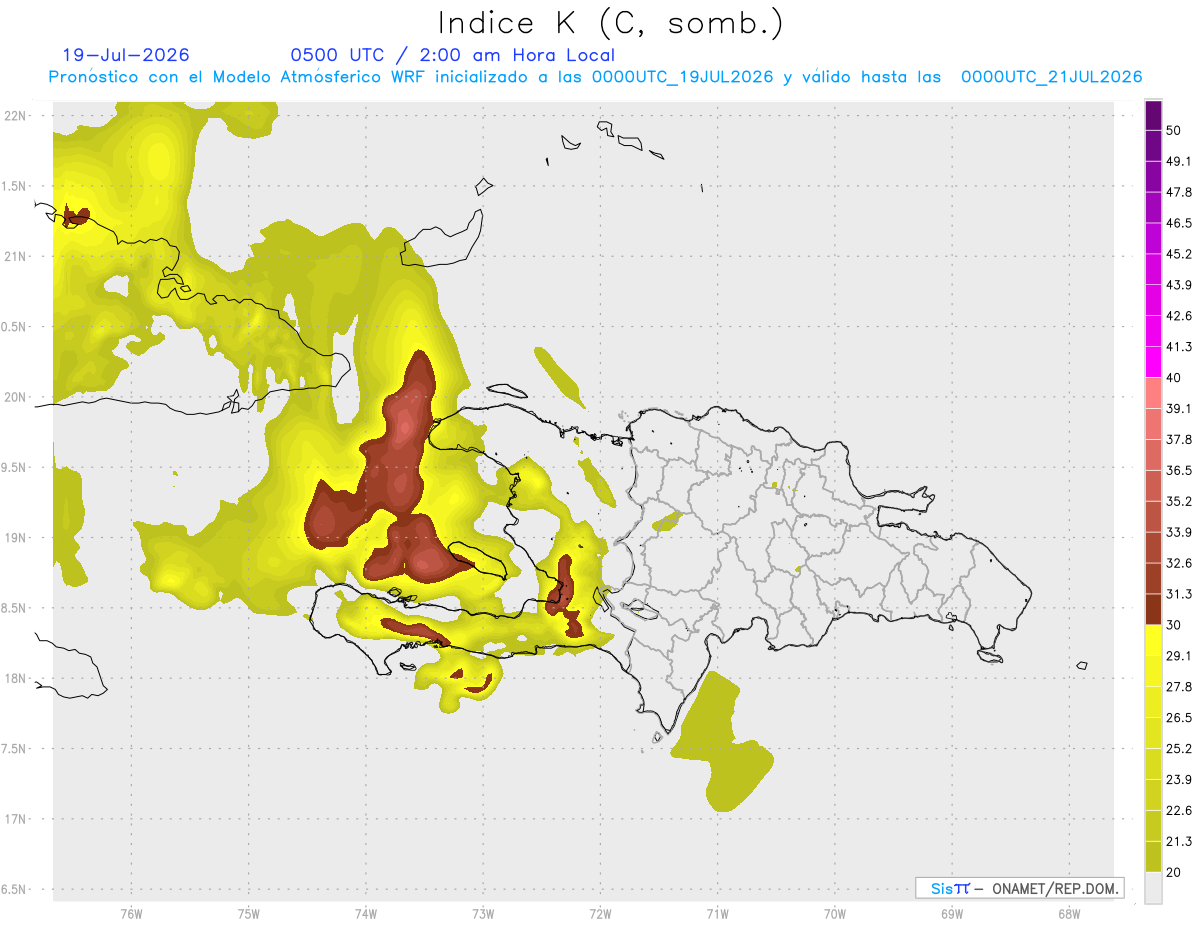This screenshot has height=927, width=1200.
Task: Click "0500 UTC / 2:00 am Hora Local"
Action: 453,55
